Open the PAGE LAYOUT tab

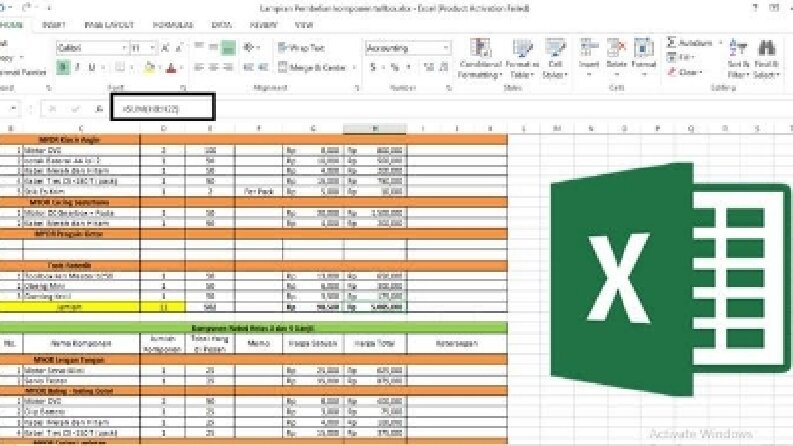109,25
